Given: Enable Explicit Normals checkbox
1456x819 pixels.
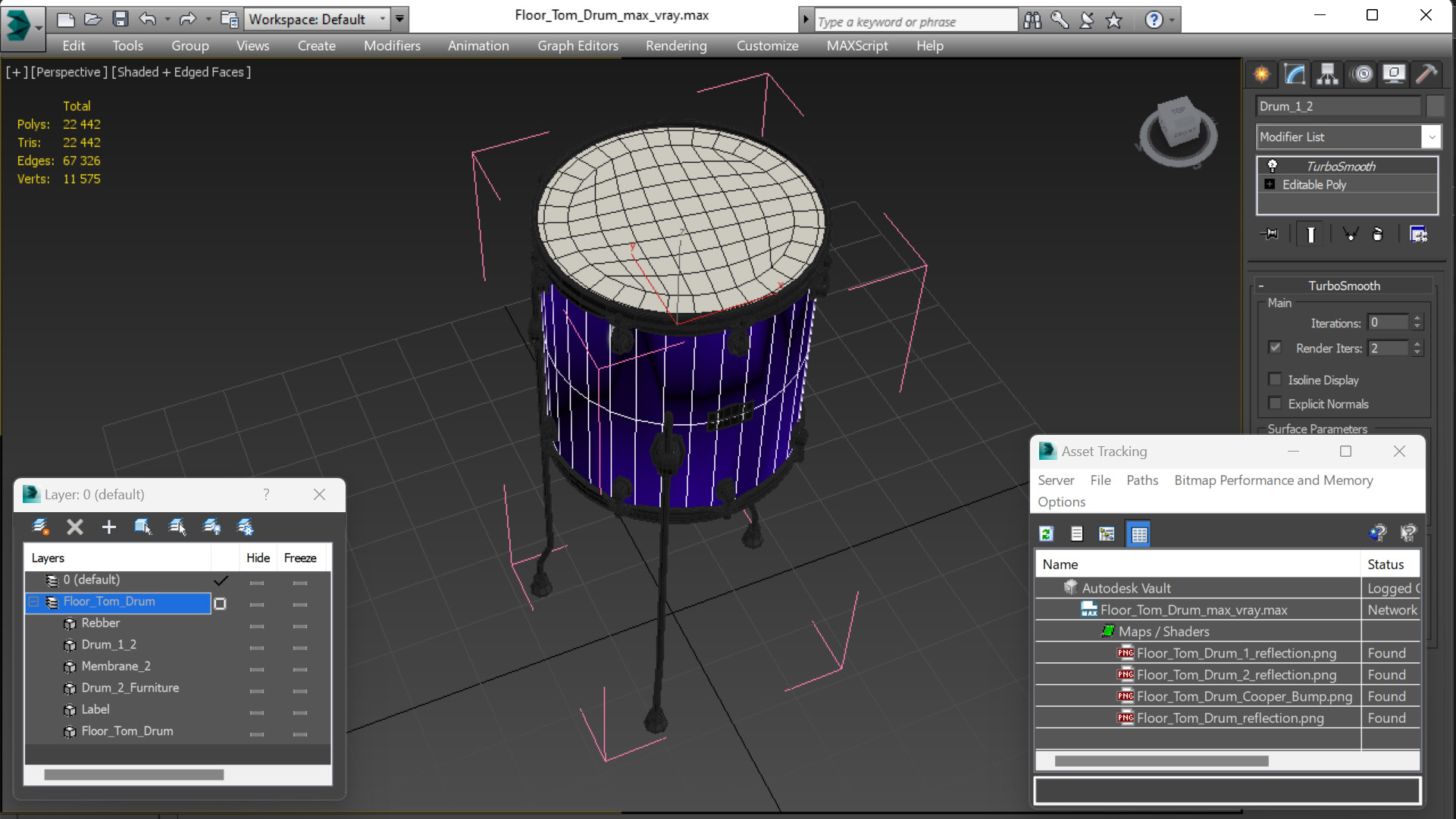Looking at the screenshot, I should tap(1275, 403).
